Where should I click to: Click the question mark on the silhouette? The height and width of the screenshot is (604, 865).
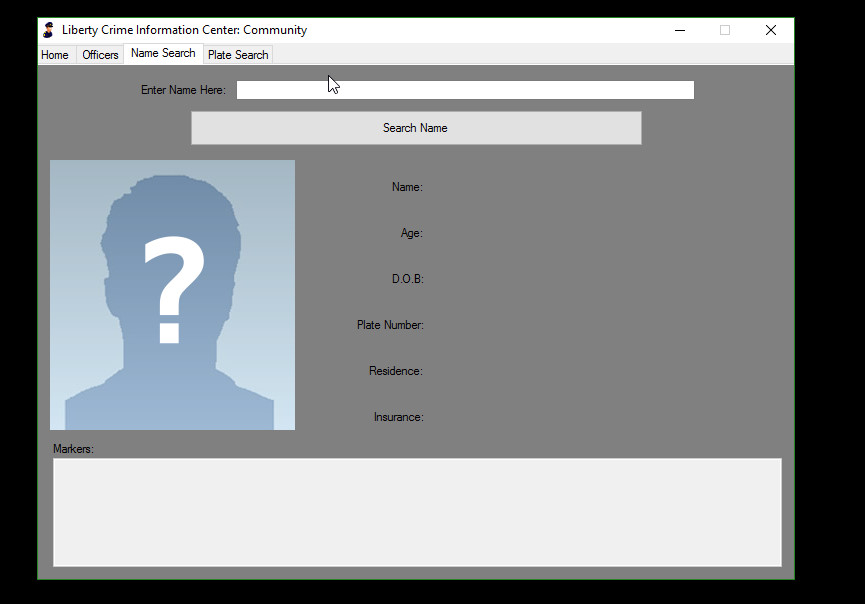174,290
